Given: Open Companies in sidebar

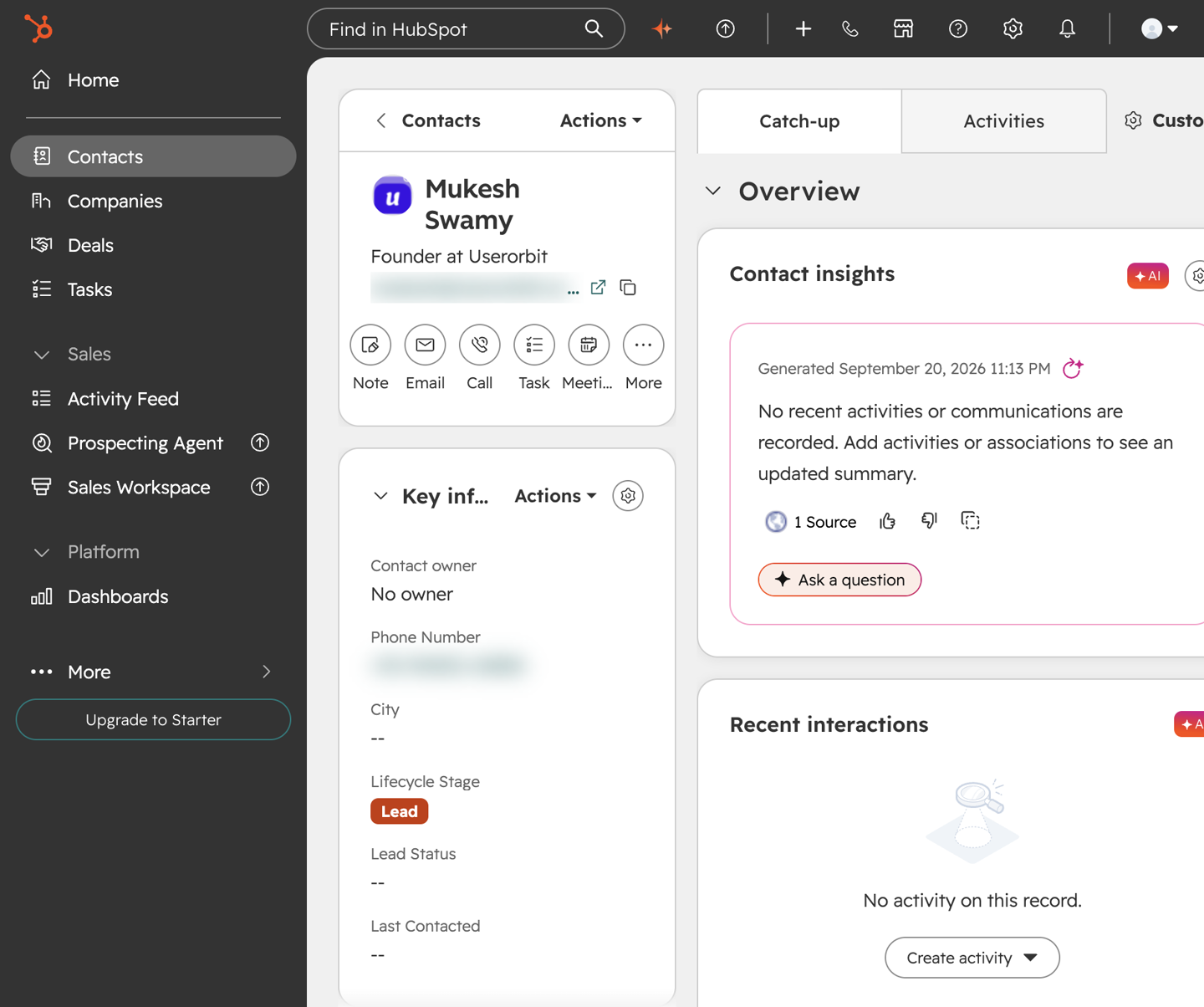Looking at the screenshot, I should point(153,201).
